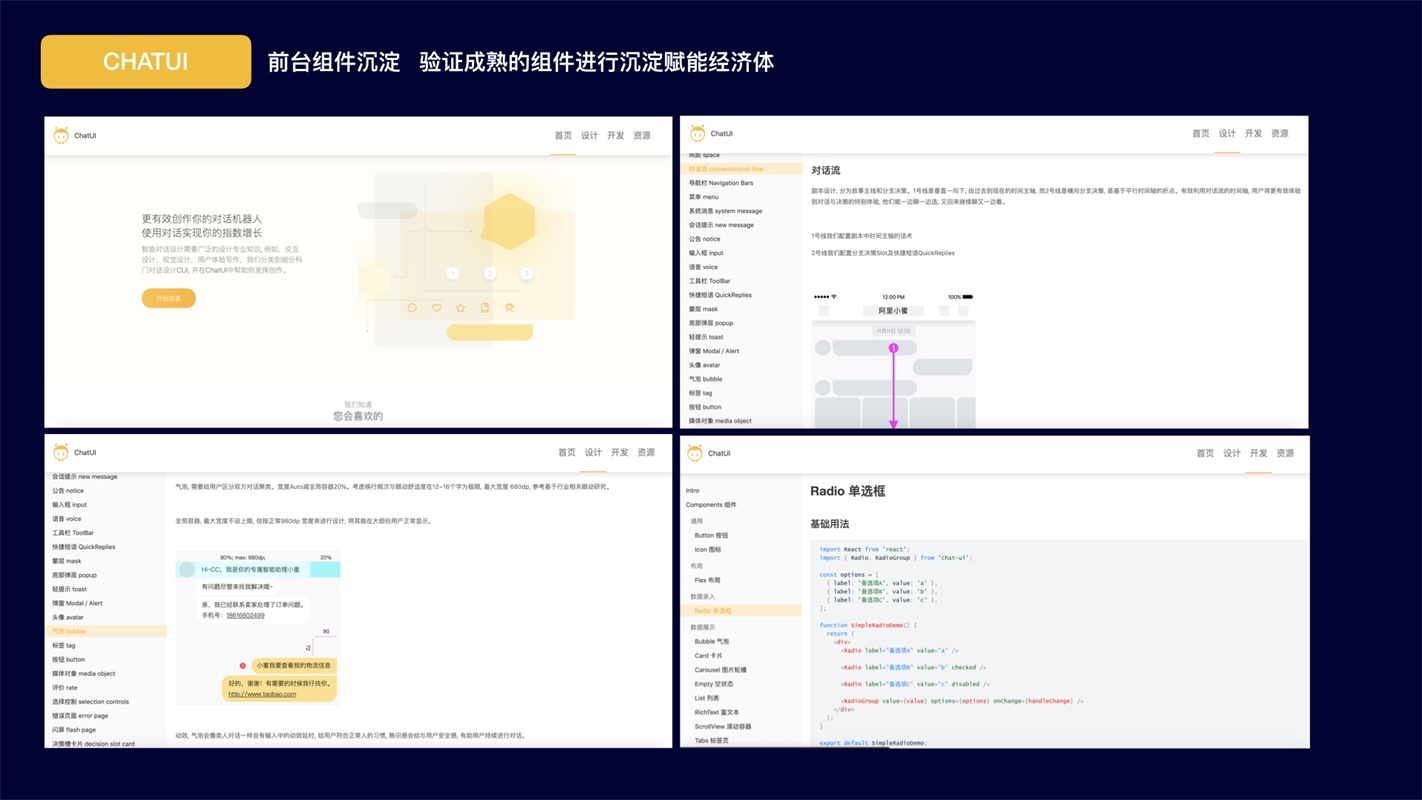Click the 开始探索 button on home page
The height and width of the screenshot is (800, 1422).
[x=168, y=298]
